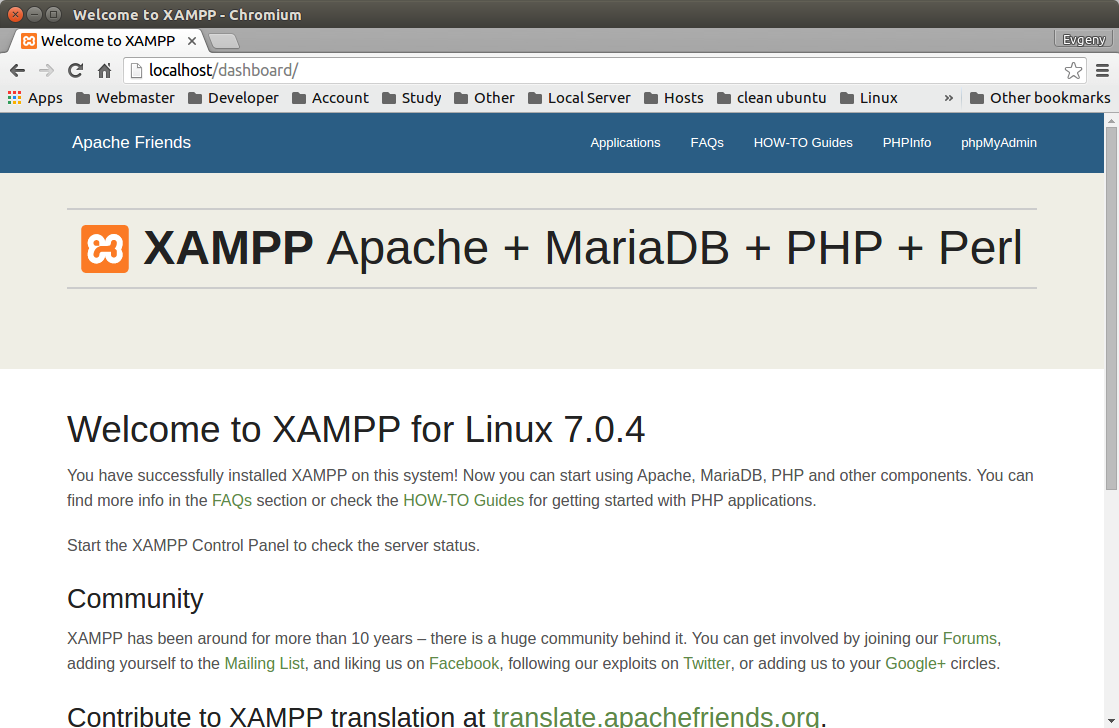Open PHPInfo in the navbar
Screen dimensions: 1119x728
click(906, 143)
